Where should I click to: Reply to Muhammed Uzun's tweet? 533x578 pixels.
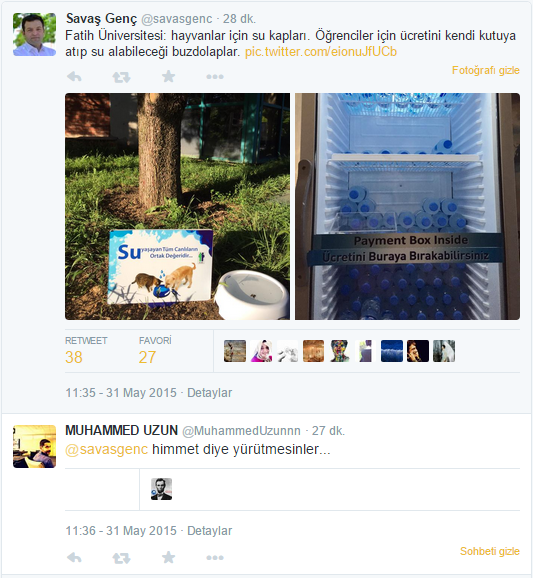(x=74, y=558)
